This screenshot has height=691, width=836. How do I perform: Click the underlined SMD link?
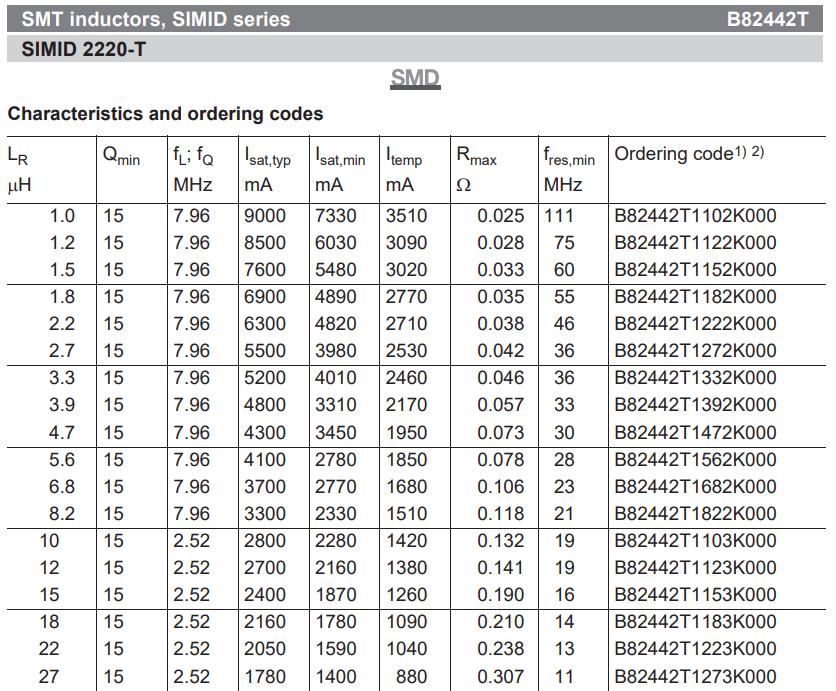(415, 78)
